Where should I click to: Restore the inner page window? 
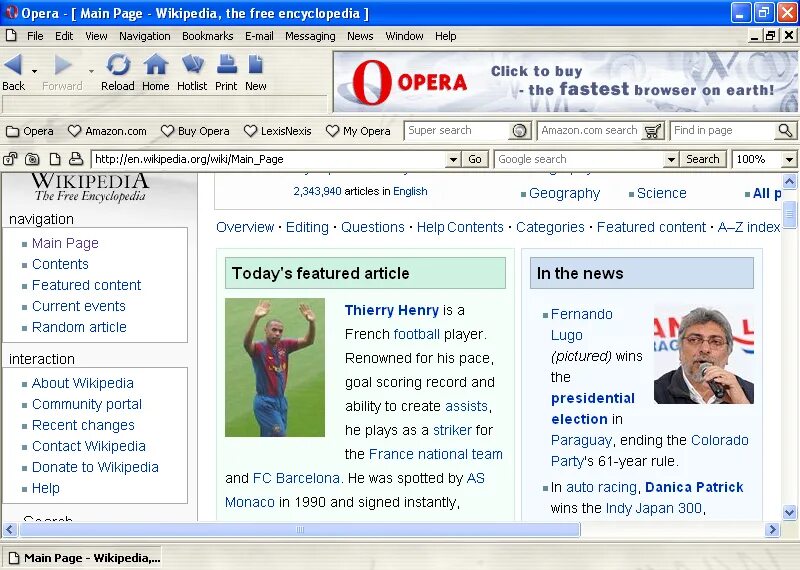[x=770, y=36]
